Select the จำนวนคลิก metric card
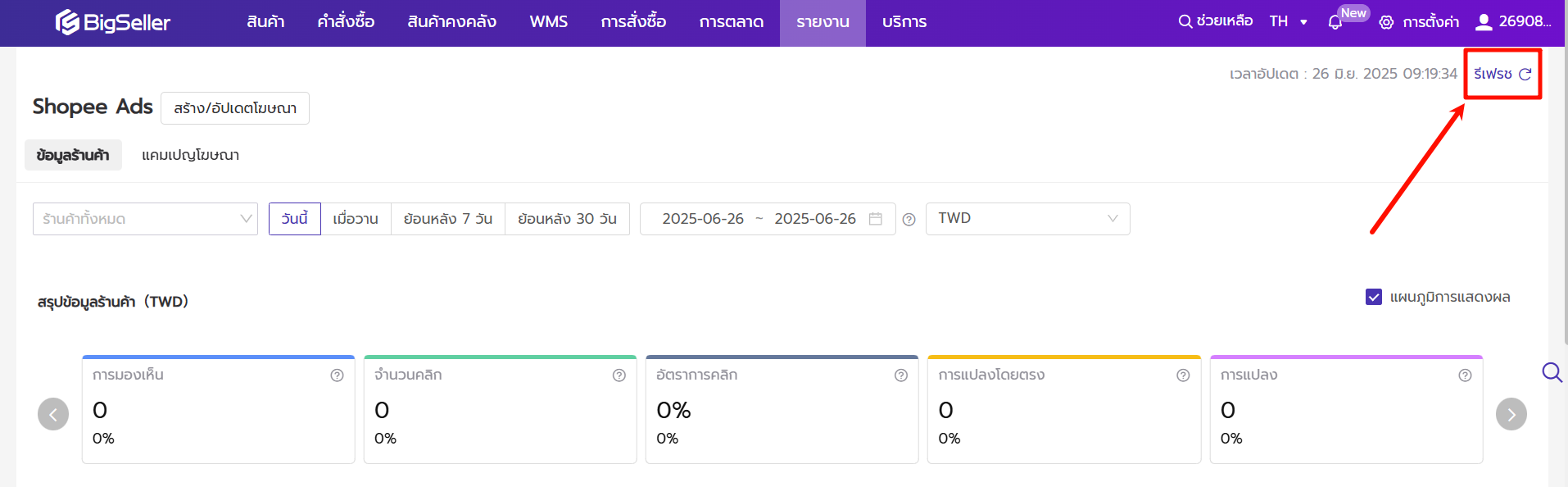 (x=500, y=409)
